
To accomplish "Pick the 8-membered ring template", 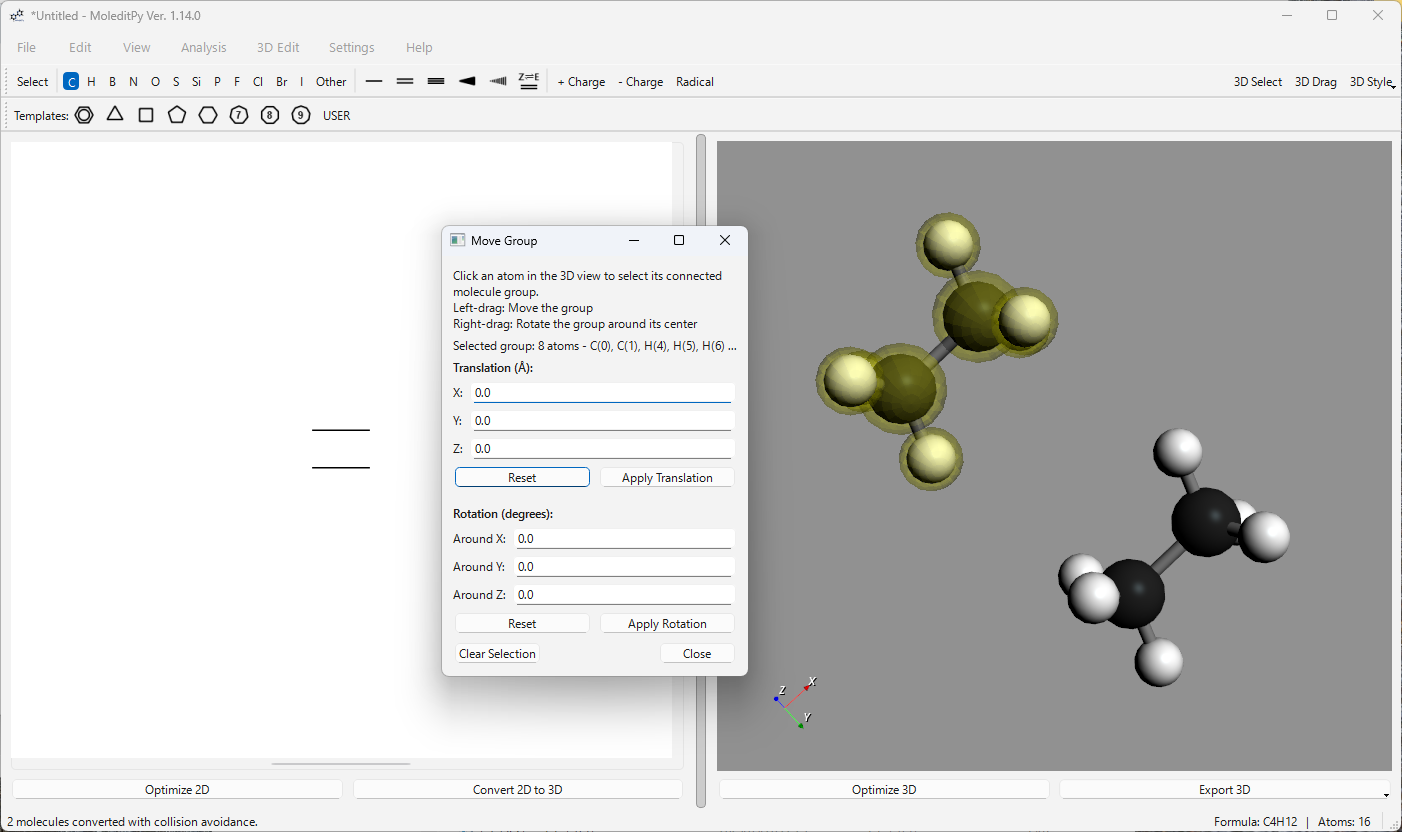I will [x=270, y=115].
